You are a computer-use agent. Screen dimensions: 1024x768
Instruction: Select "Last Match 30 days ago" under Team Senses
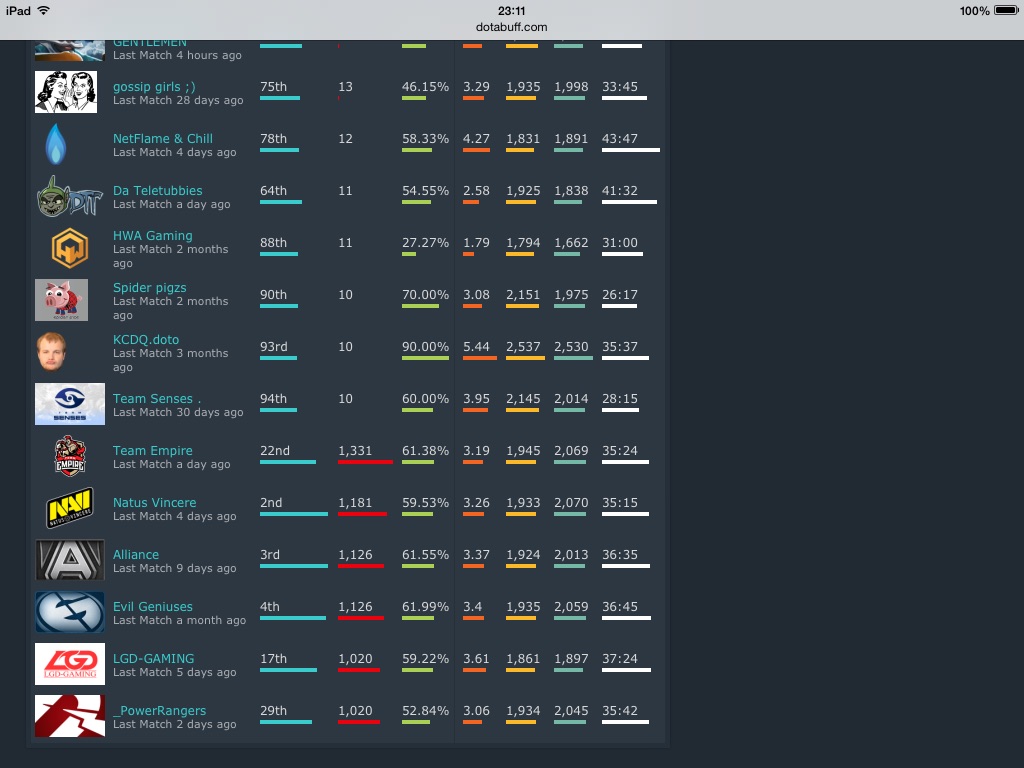click(178, 412)
